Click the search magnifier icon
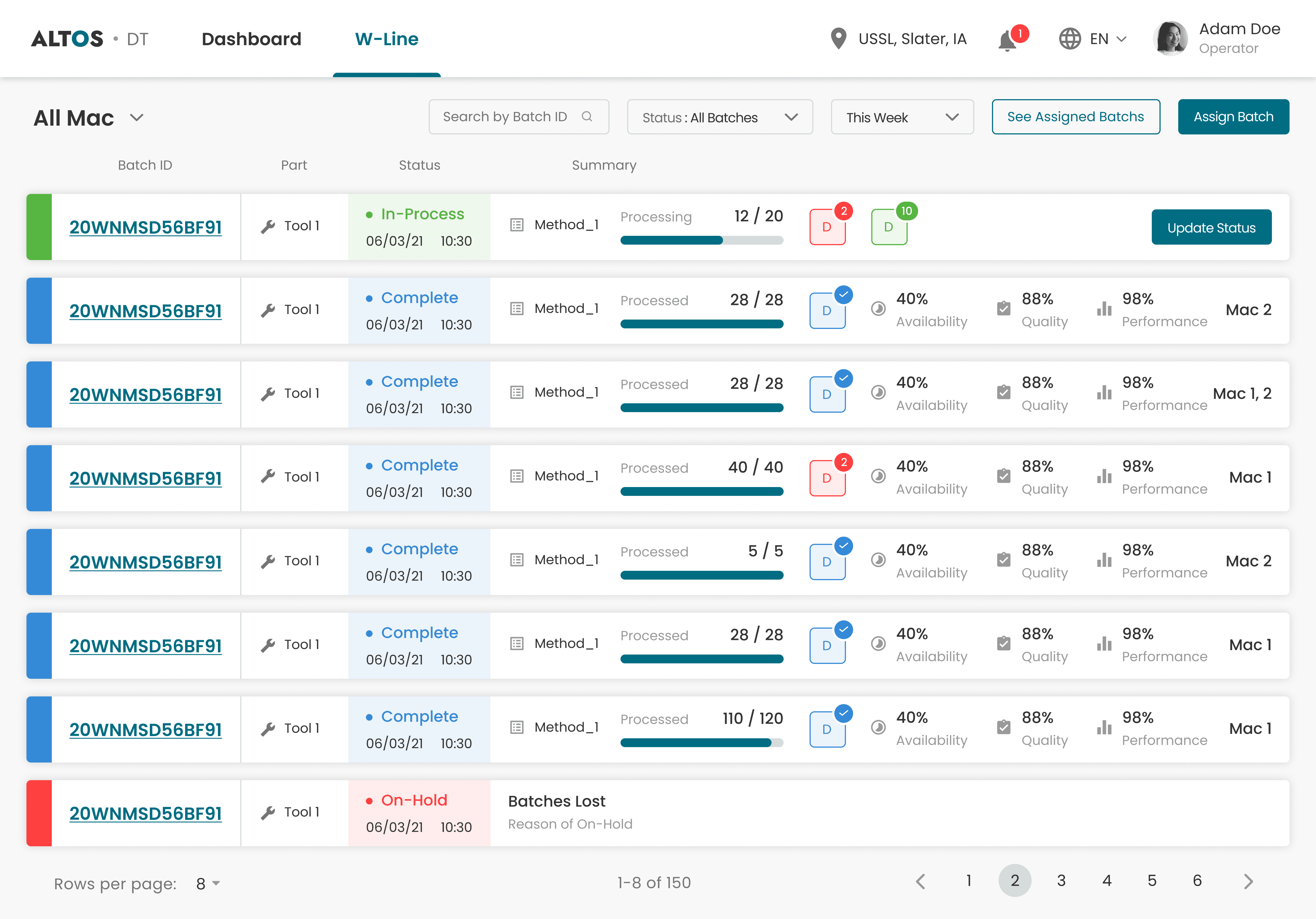Image resolution: width=1316 pixels, height=919 pixels. click(586, 117)
